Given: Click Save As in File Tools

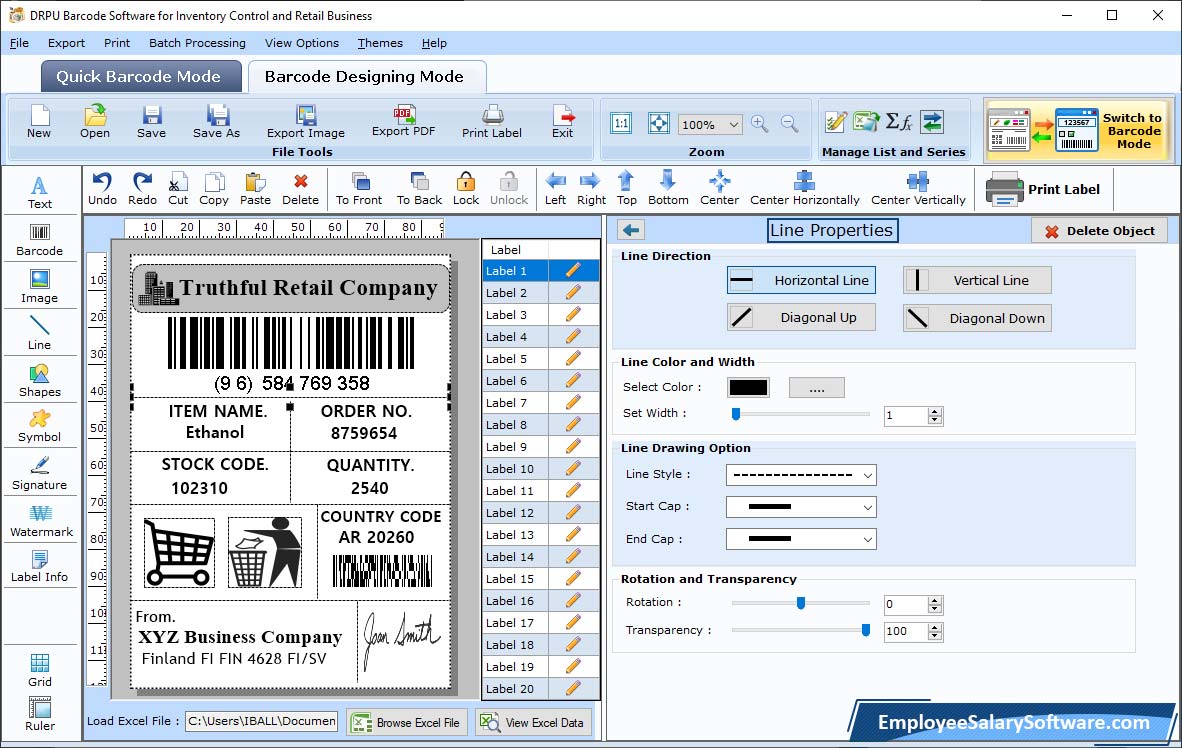Looking at the screenshot, I should 216,122.
